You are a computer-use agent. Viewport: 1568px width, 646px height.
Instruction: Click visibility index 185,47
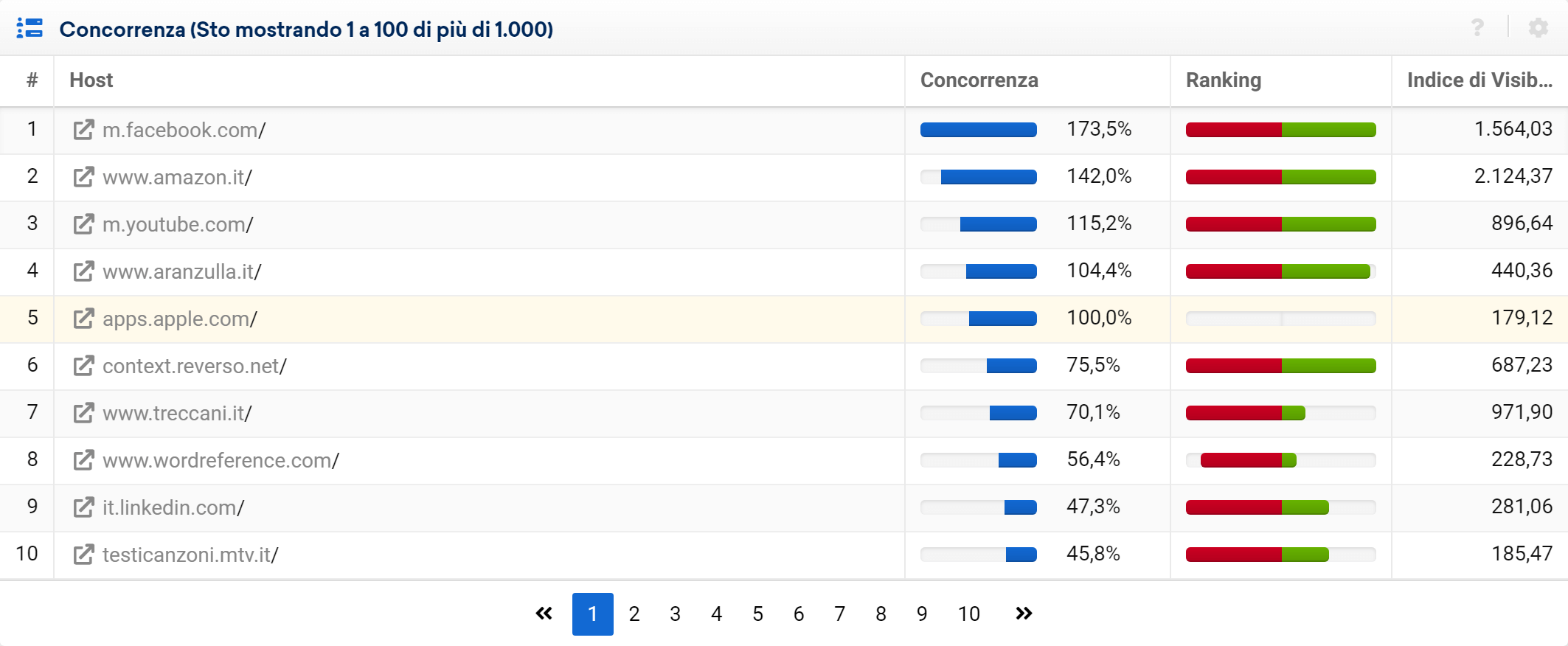(1522, 554)
